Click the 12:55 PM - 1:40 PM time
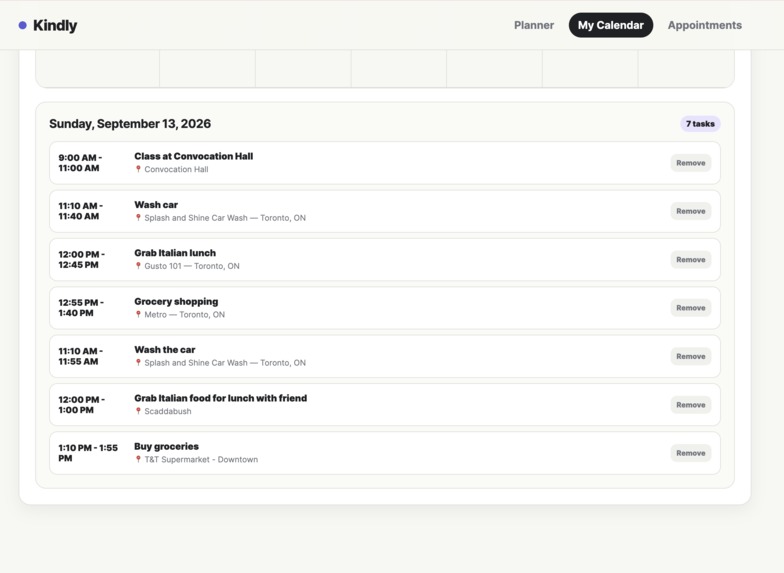Image resolution: width=784 pixels, height=573 pixels. [81, 308]
